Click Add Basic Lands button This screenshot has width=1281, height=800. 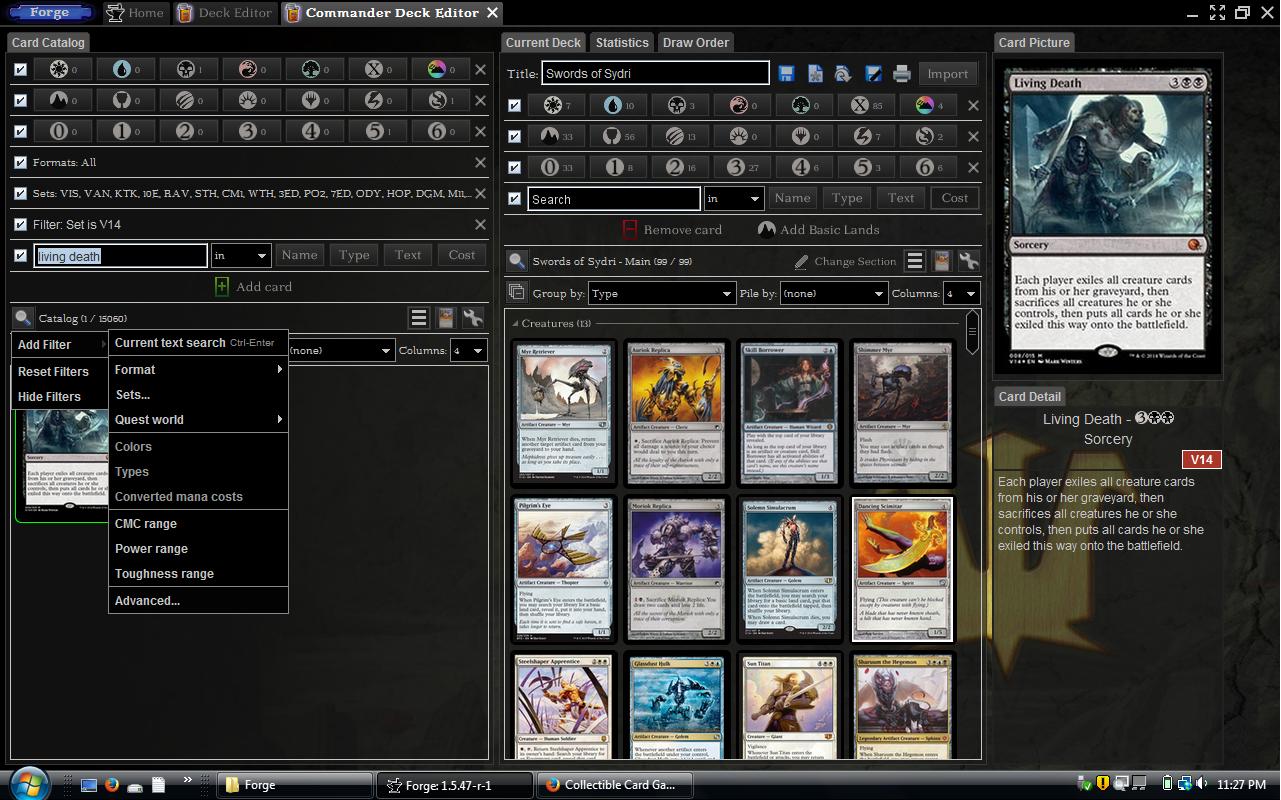819,229
